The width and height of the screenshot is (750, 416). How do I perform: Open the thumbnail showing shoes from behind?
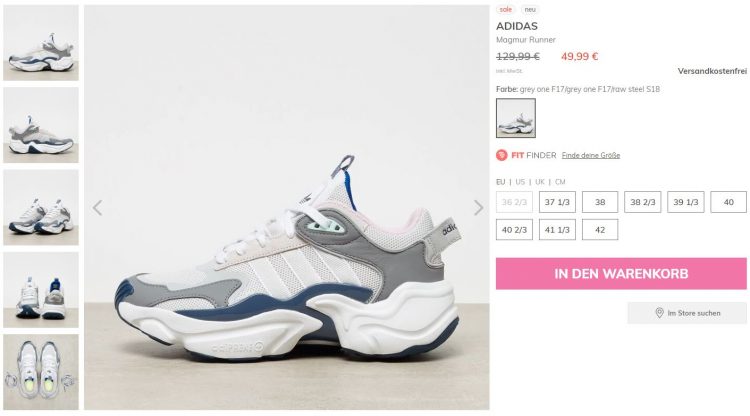pos(41,290)
